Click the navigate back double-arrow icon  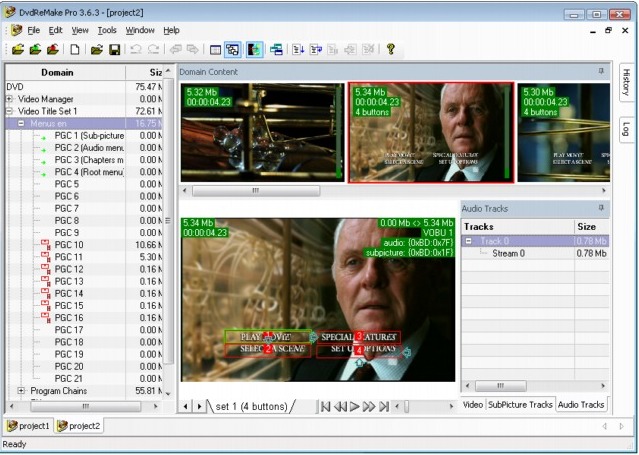point(175,50)
